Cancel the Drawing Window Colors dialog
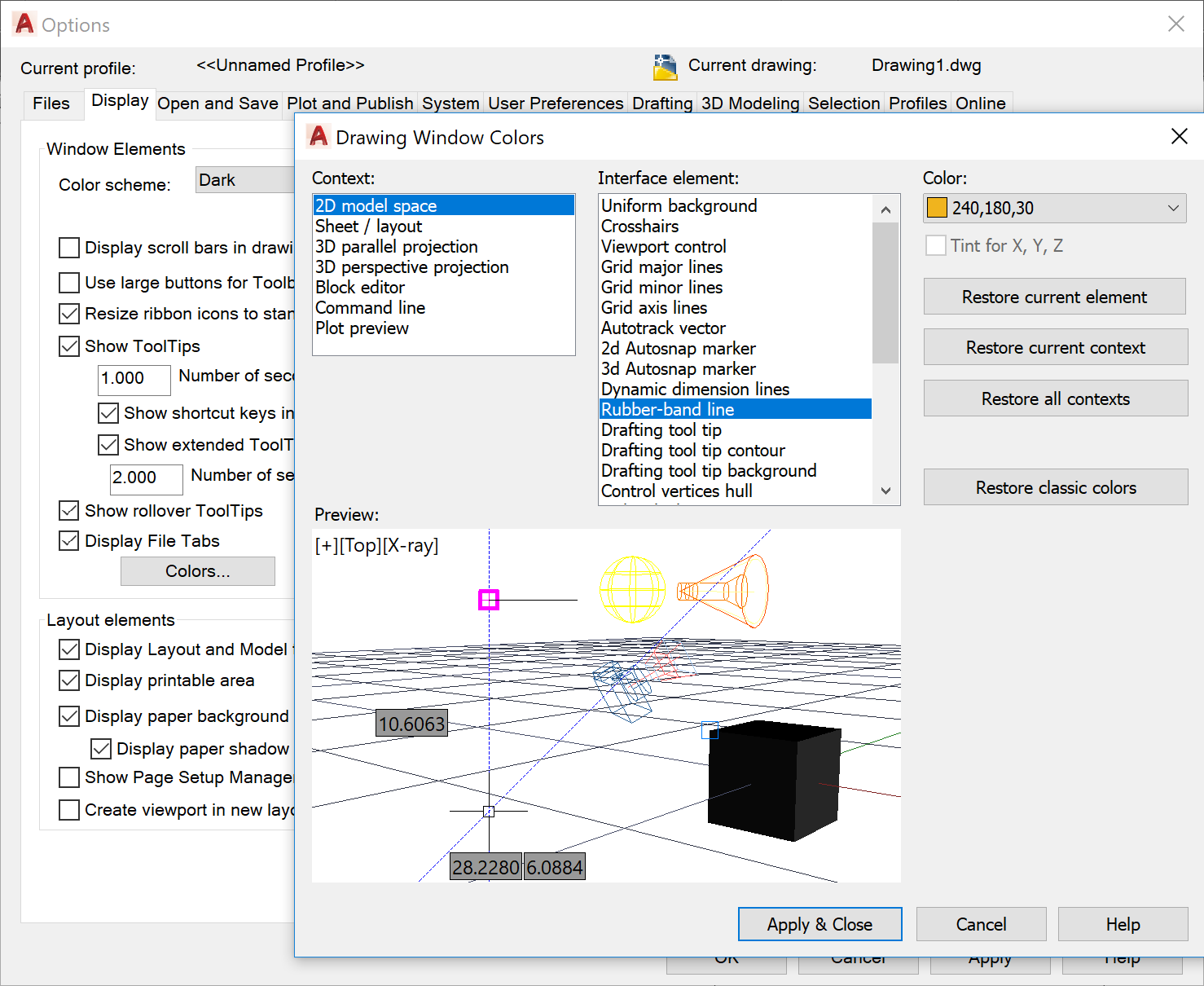The width and height of the screenshot is (1204, 986). 982,924
